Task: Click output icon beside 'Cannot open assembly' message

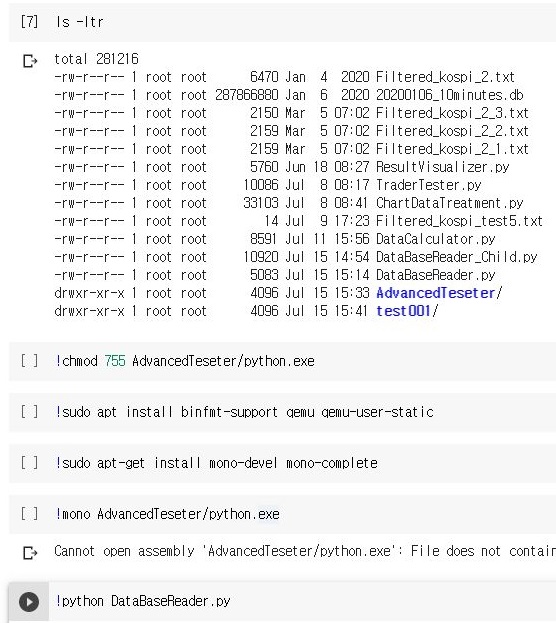Action: click(30, 553)
